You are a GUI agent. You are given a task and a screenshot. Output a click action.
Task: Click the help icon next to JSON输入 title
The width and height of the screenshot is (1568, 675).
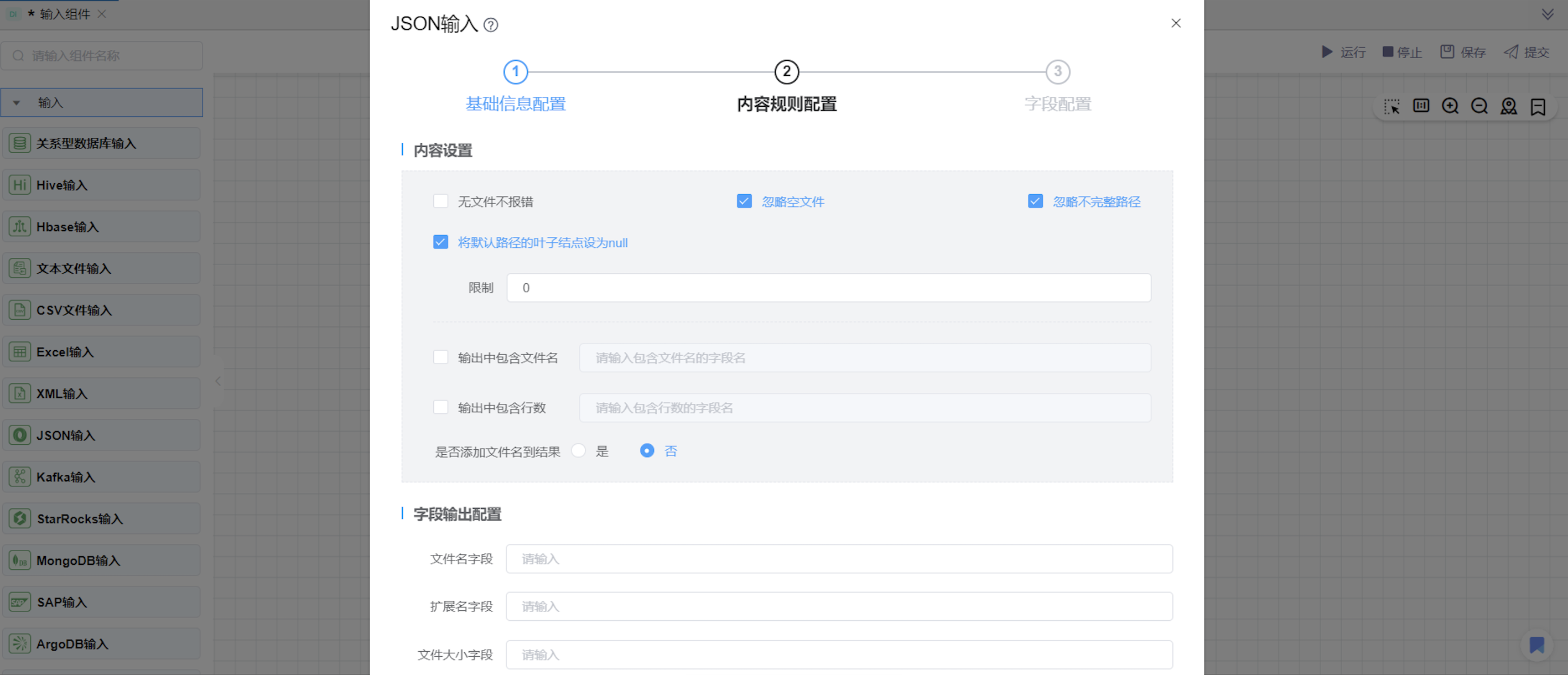coord(491,25)
